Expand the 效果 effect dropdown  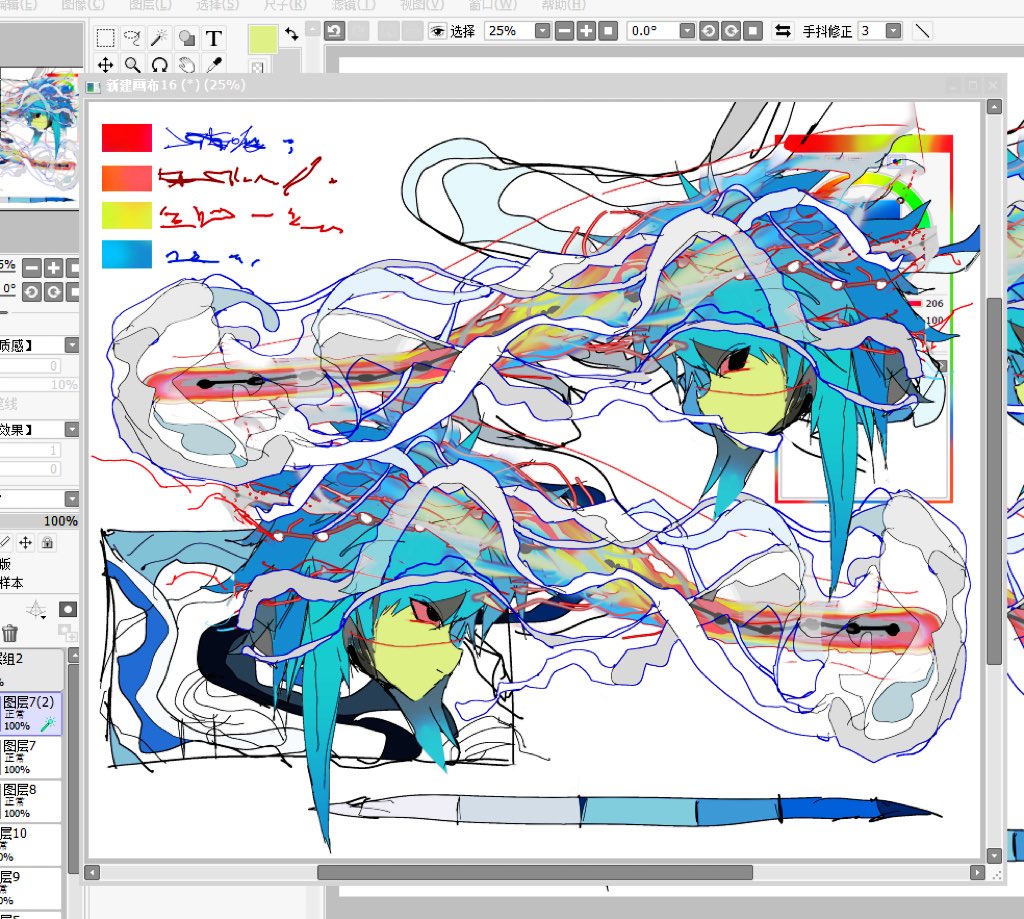point(72,429)
